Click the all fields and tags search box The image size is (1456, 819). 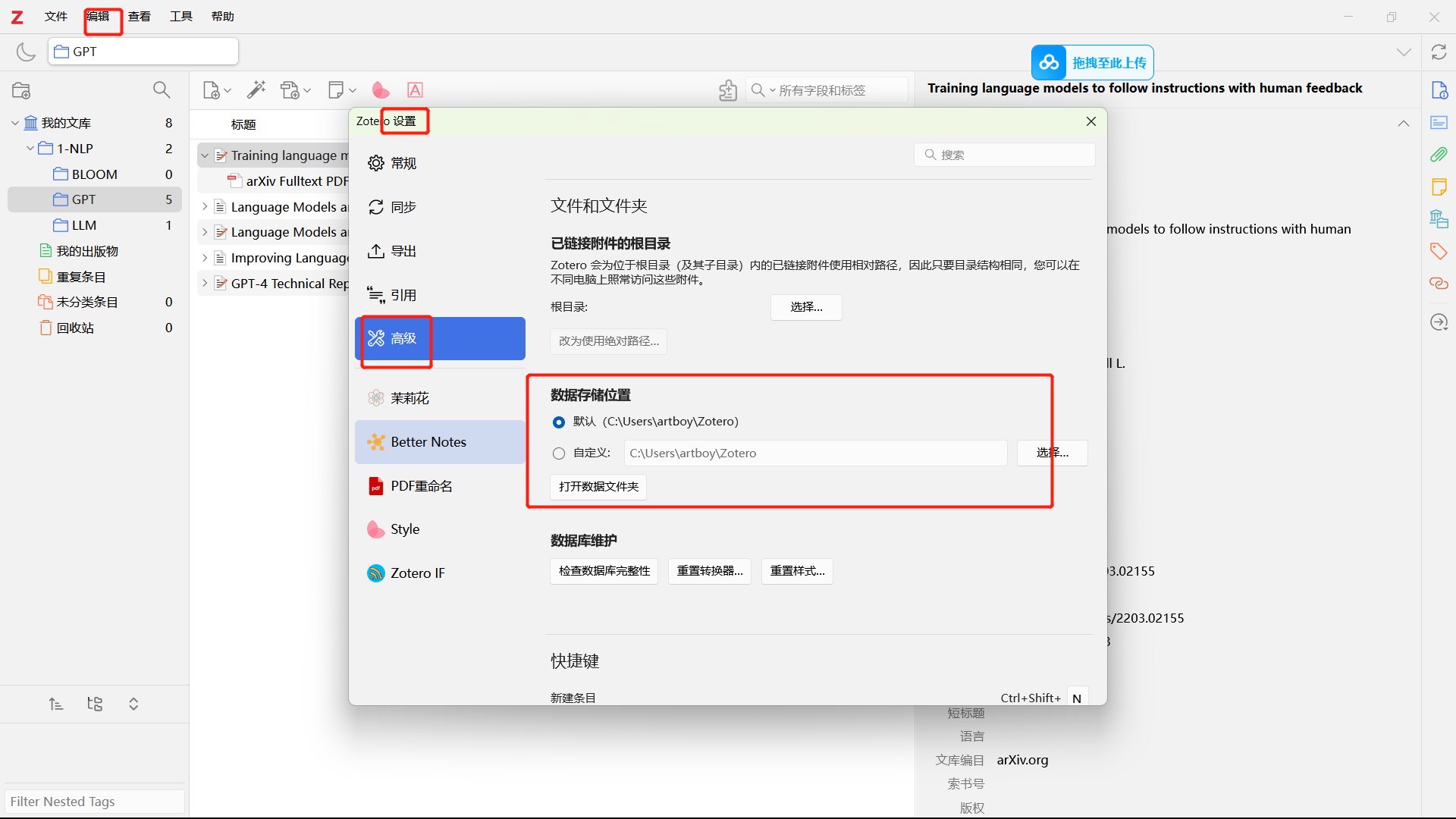pos(827,90)
